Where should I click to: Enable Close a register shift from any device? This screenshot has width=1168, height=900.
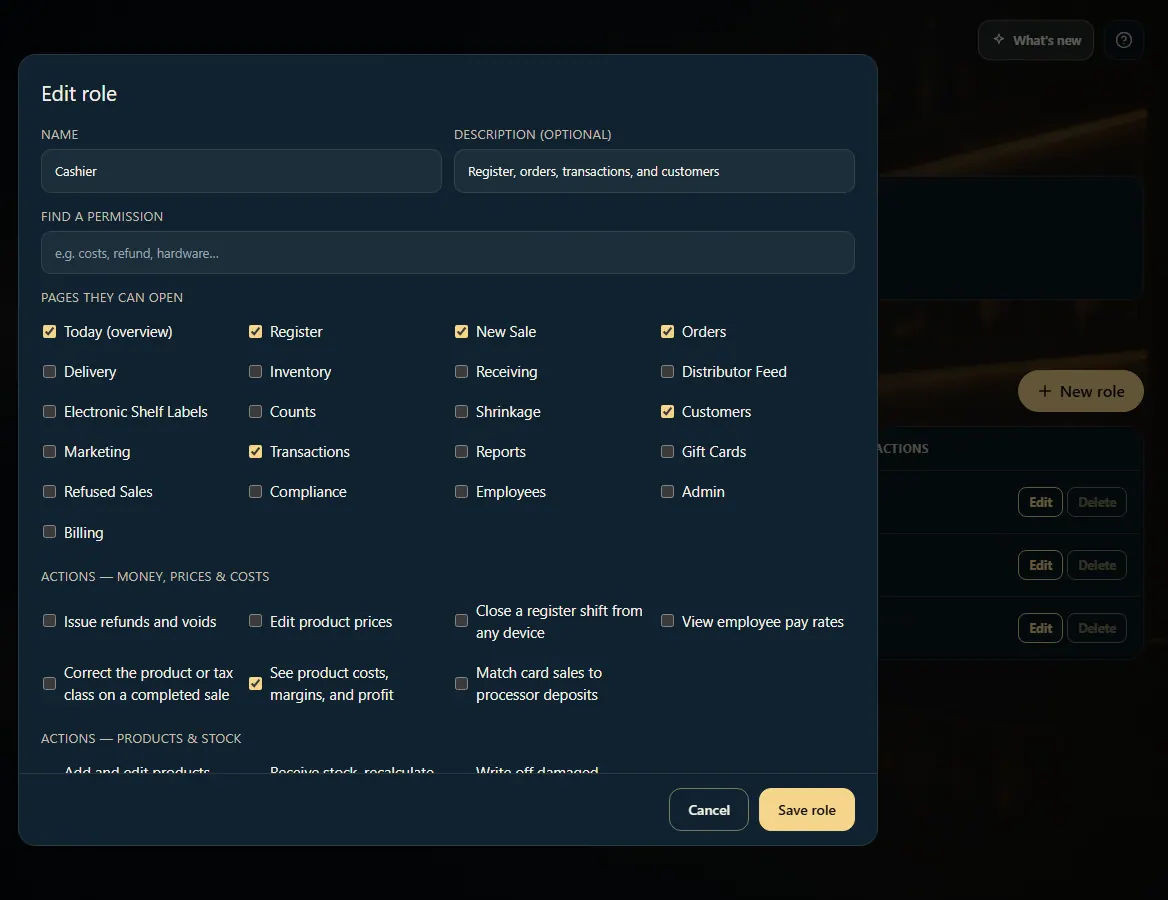click(x=461, y=621)
